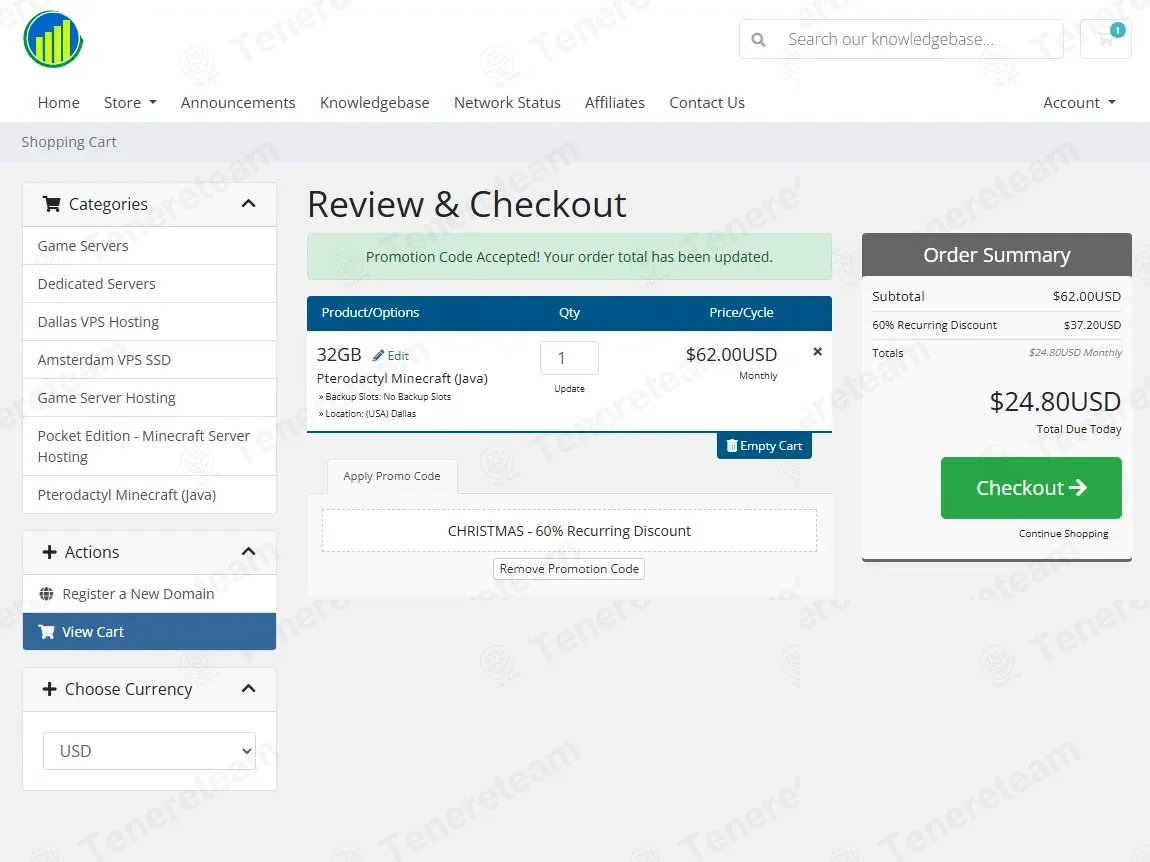Collapse the Choose Currency panel chevron
Screen dimensions: 1150x862
tap(249, 689)
